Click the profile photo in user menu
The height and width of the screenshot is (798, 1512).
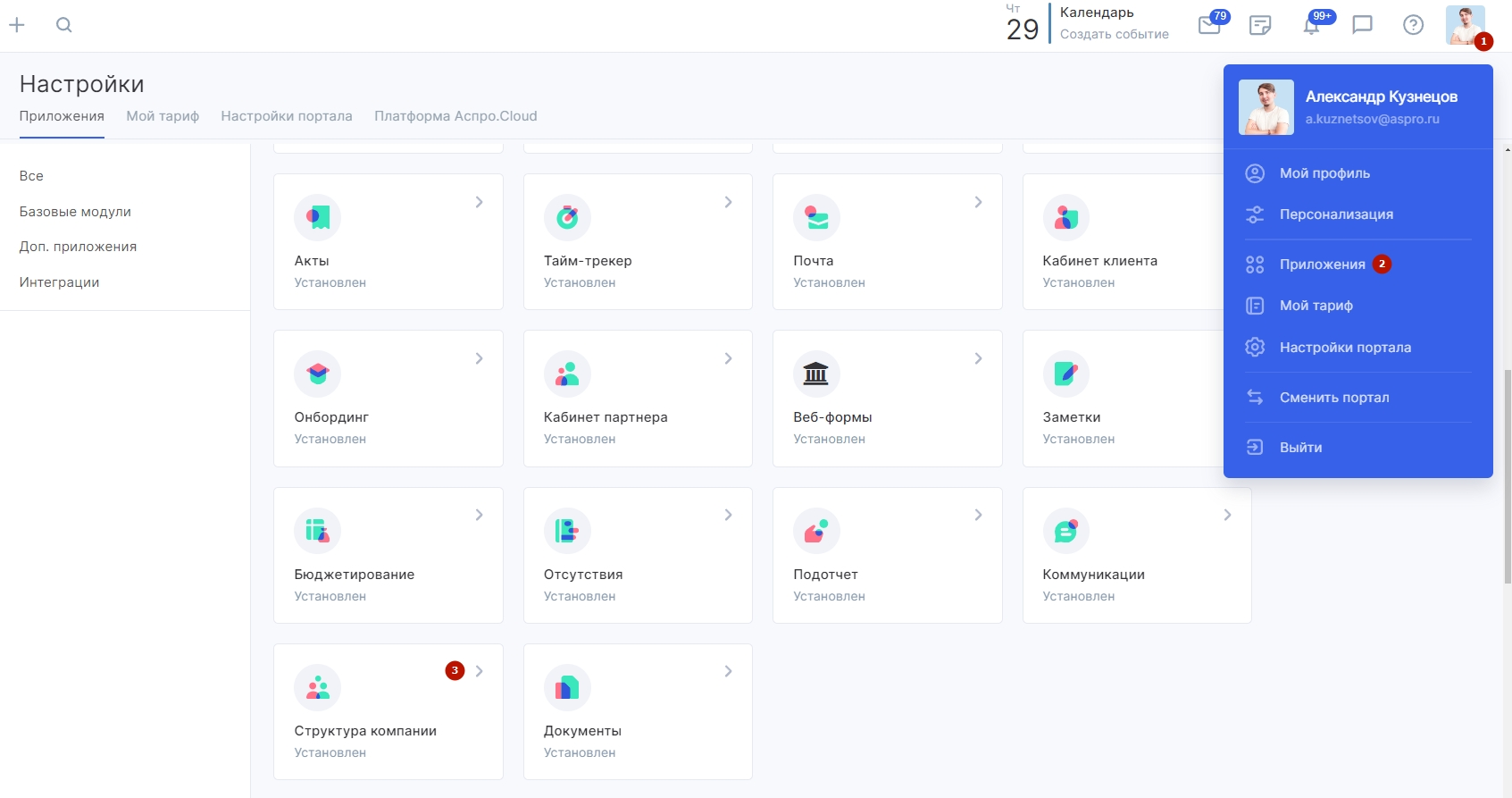[x=1266, y=107]
